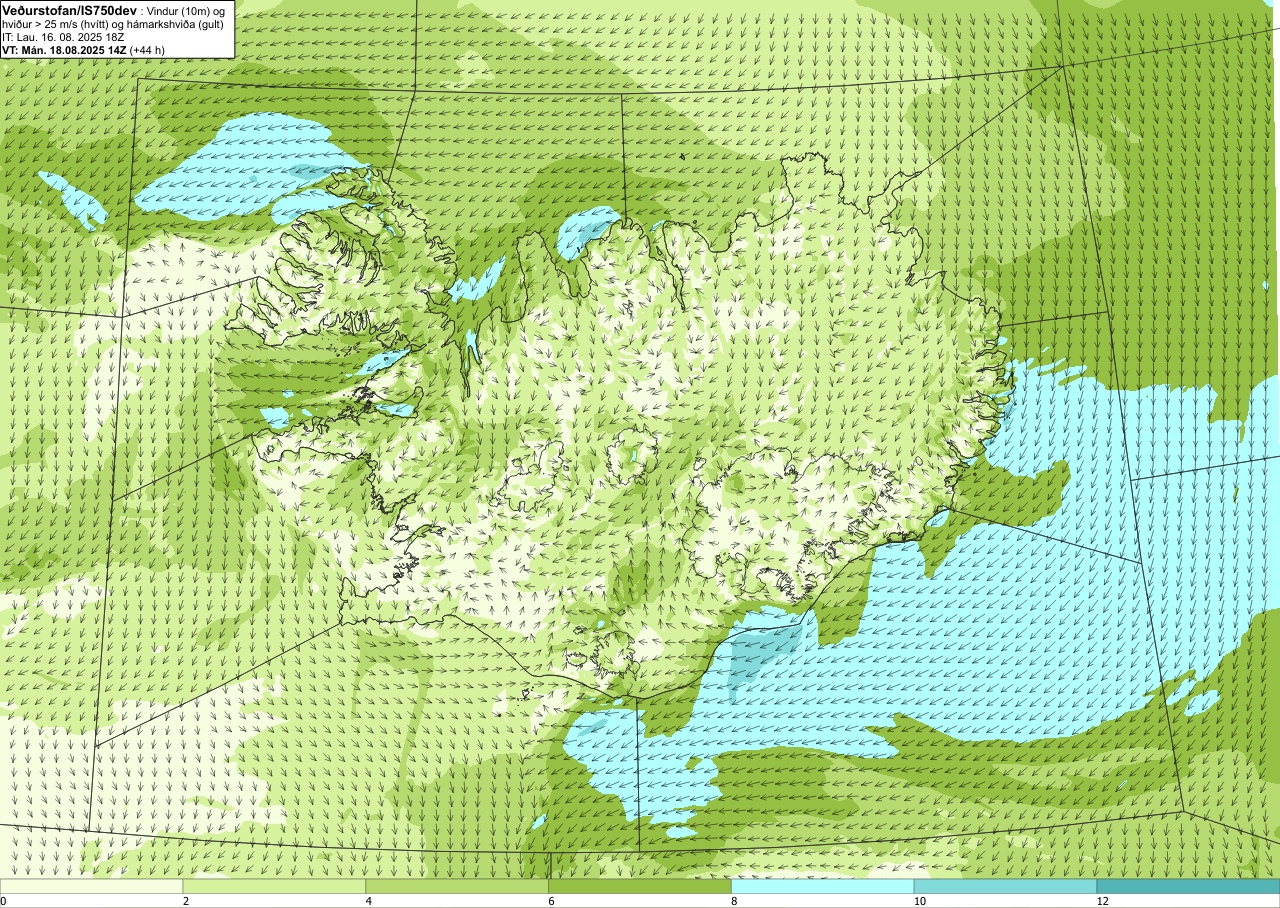Viewport: 1280px width, 908px height.
Task: Select the 10–12 m/s turquoise legend swatch
Action: (1005, 886)
